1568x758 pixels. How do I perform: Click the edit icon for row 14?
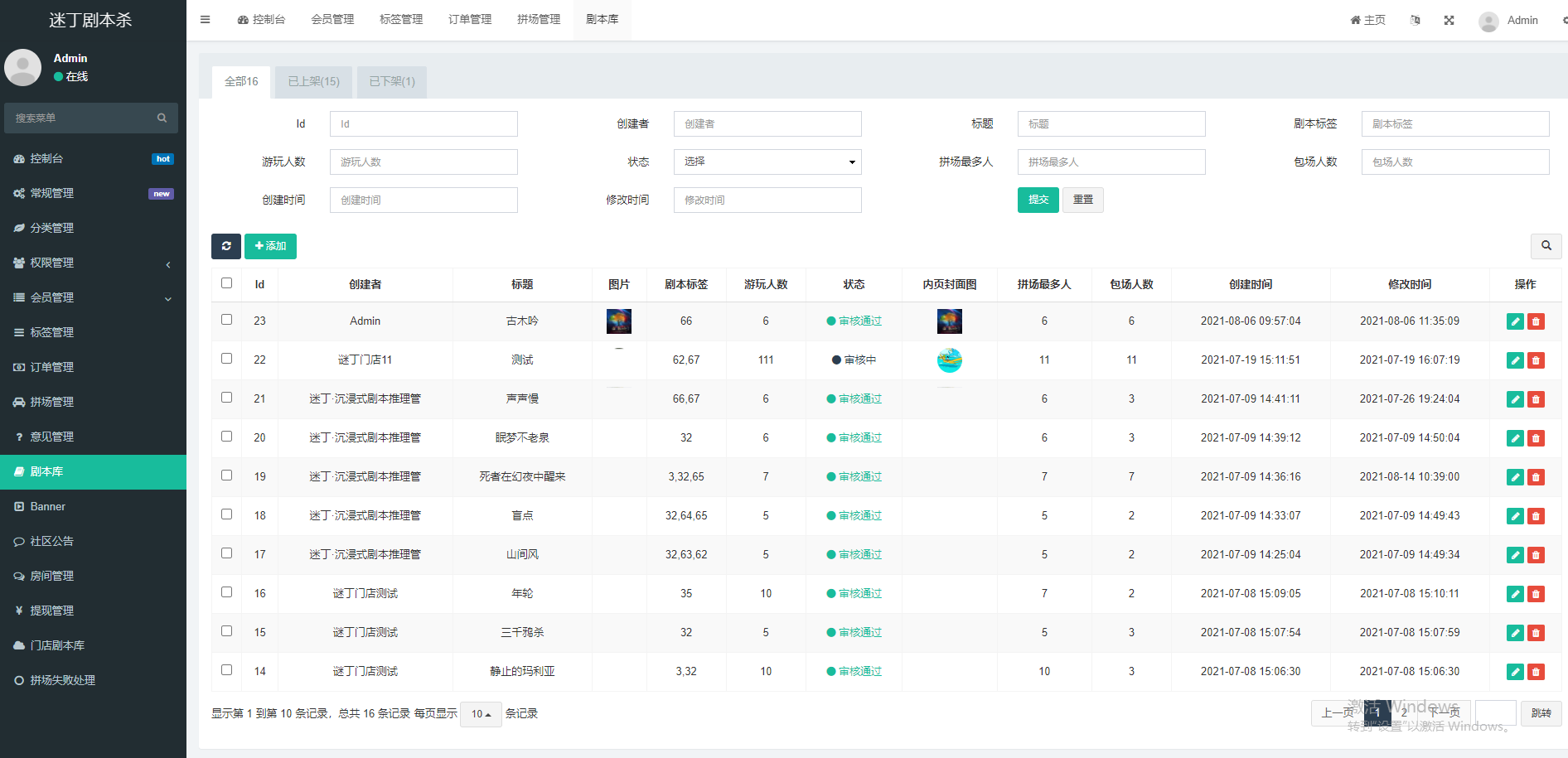(x=1515, y=672)
